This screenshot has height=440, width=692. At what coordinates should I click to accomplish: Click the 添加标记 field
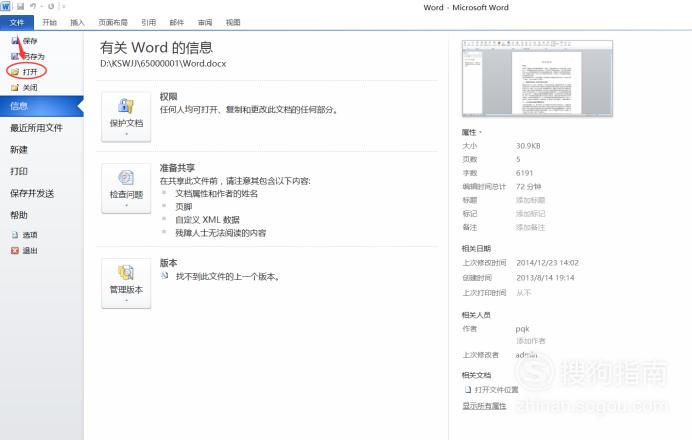tap(530, 214)
